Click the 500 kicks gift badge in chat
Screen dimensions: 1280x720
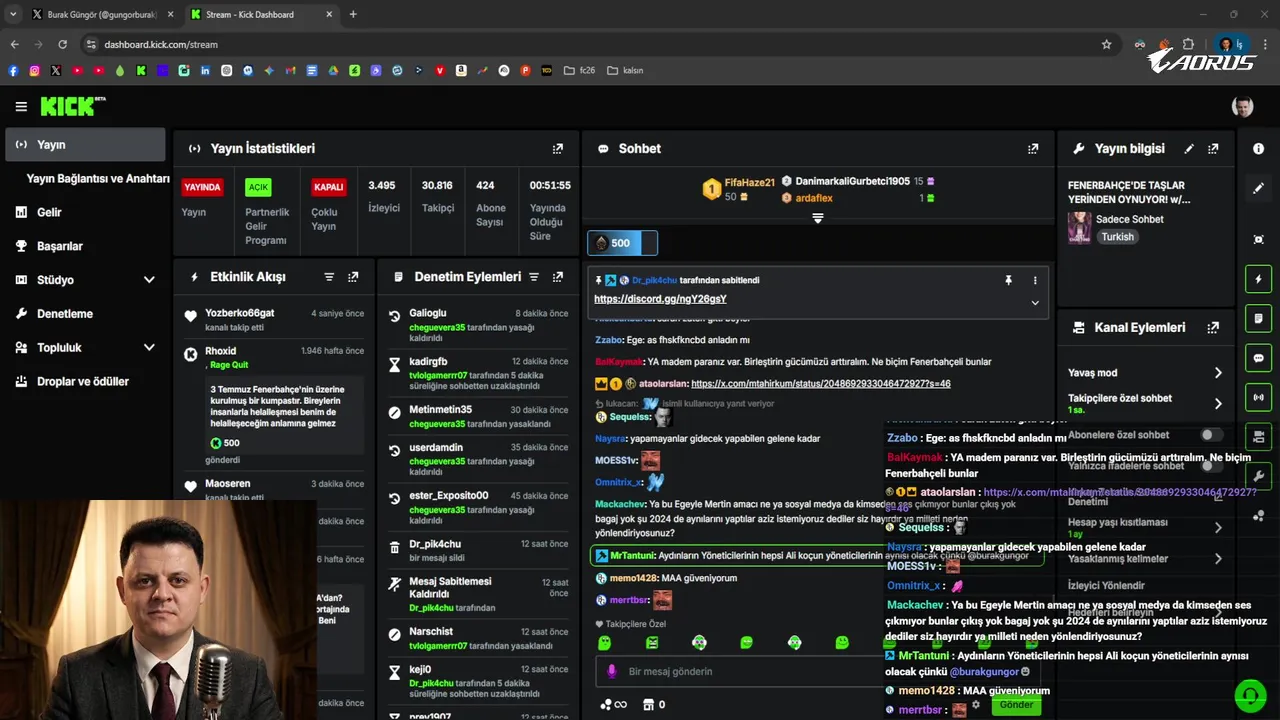point(622,243)
